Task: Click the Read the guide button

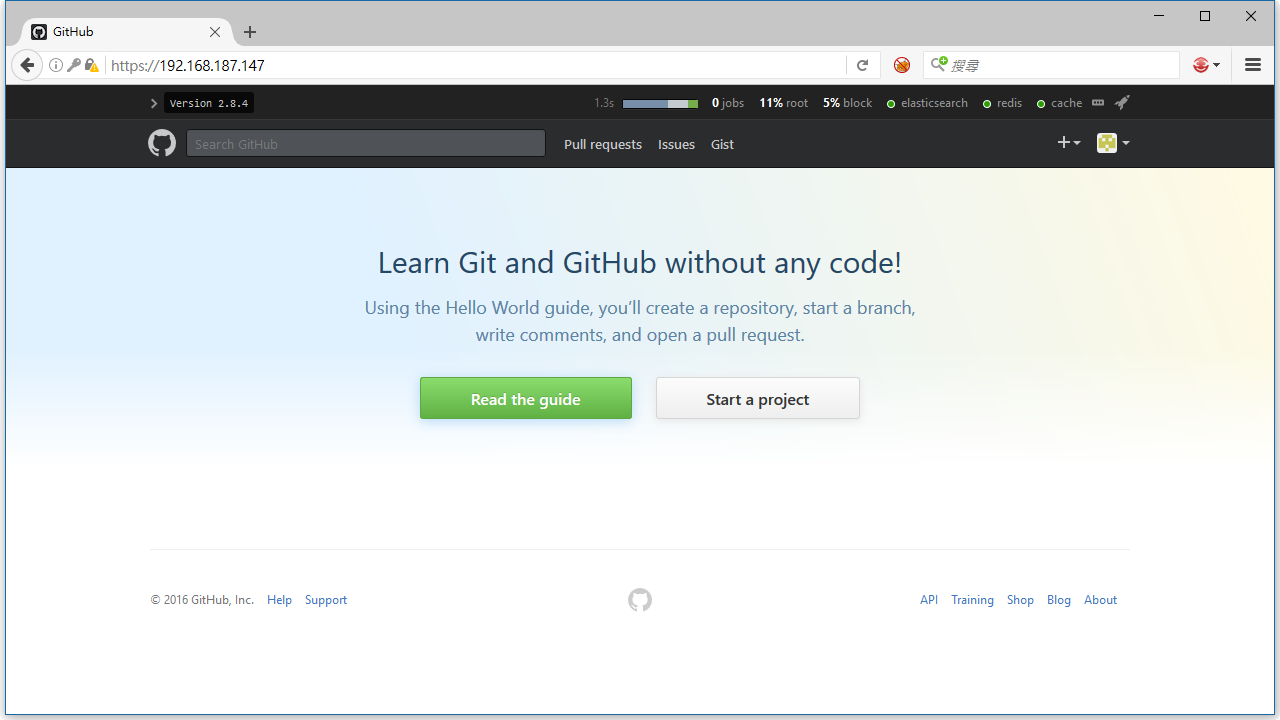Action: pos(525,398)
